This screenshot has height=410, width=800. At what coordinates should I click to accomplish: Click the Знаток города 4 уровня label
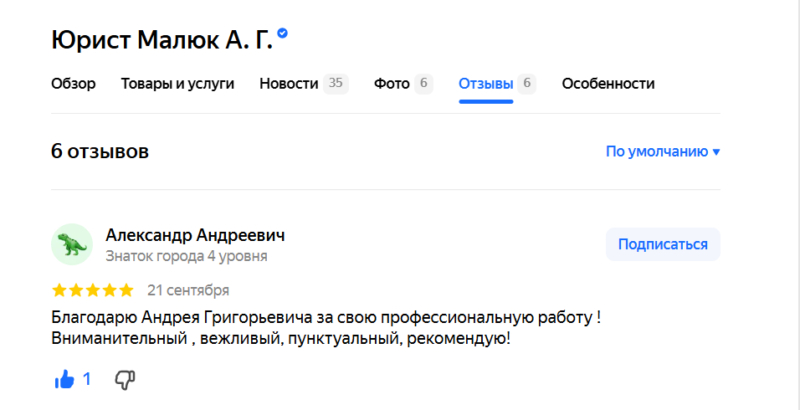point(186,257)
